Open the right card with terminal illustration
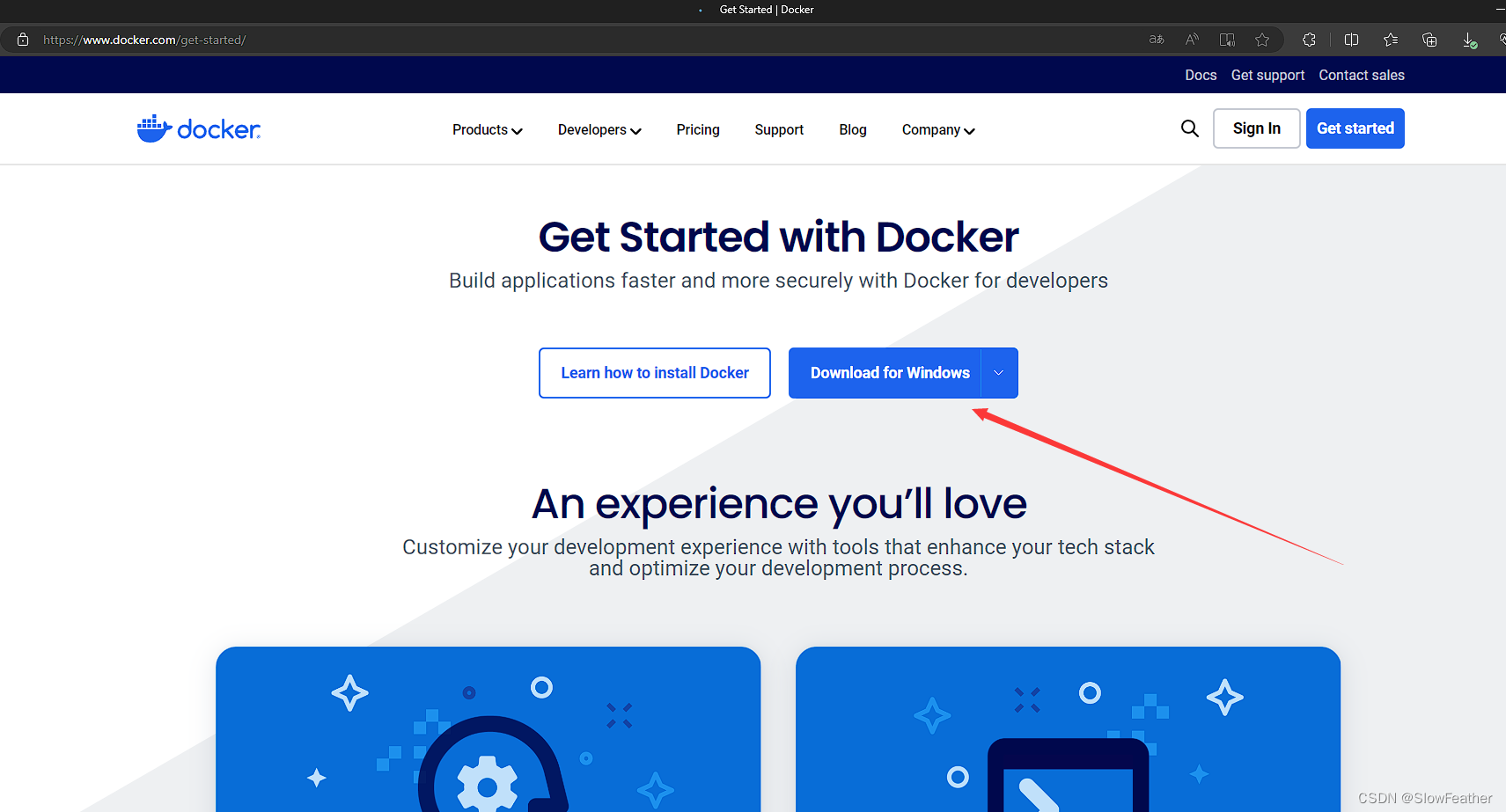The image size is (1506, 812). [1068, 729]
